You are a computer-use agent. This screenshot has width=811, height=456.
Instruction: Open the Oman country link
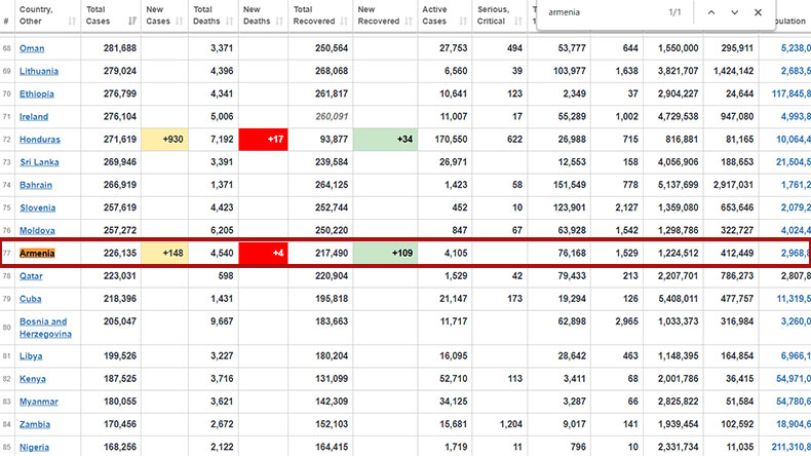tap(32, 48)
